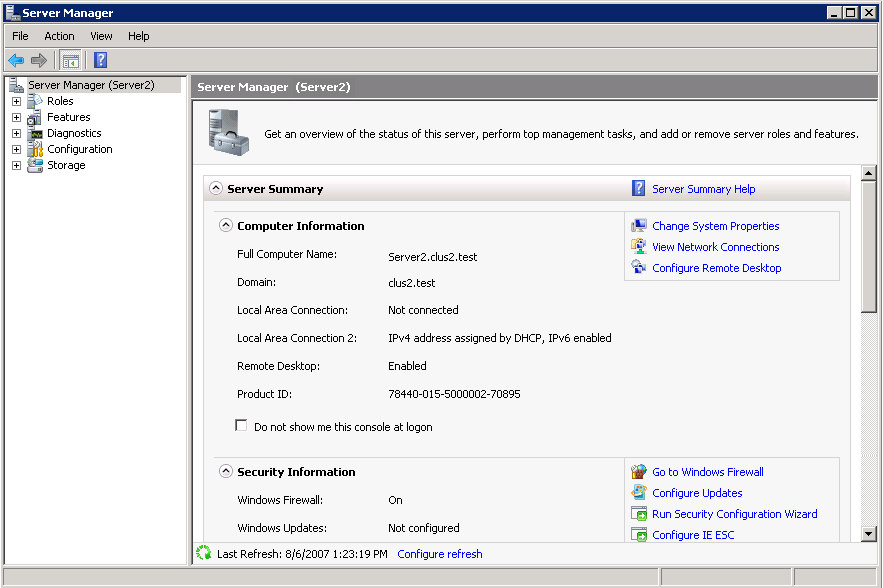Click the green refresh icon beside Last Refresh

pyautogui.click(x=203, y=553)
